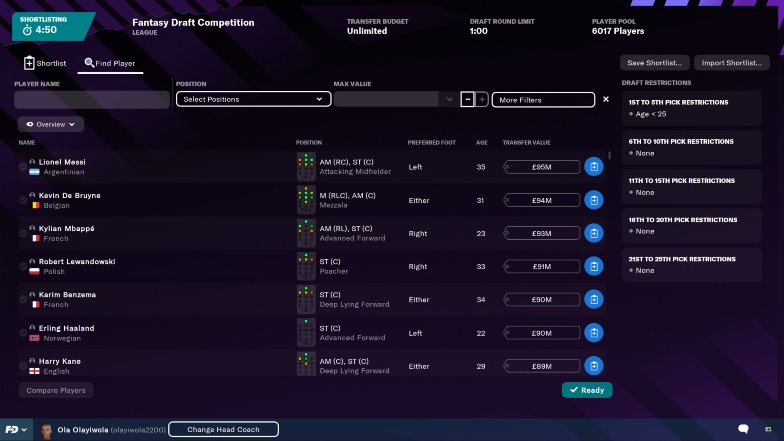Add Kevin De Bruyne to shortlist
784x441 pixels.
(x=594, y=200)
